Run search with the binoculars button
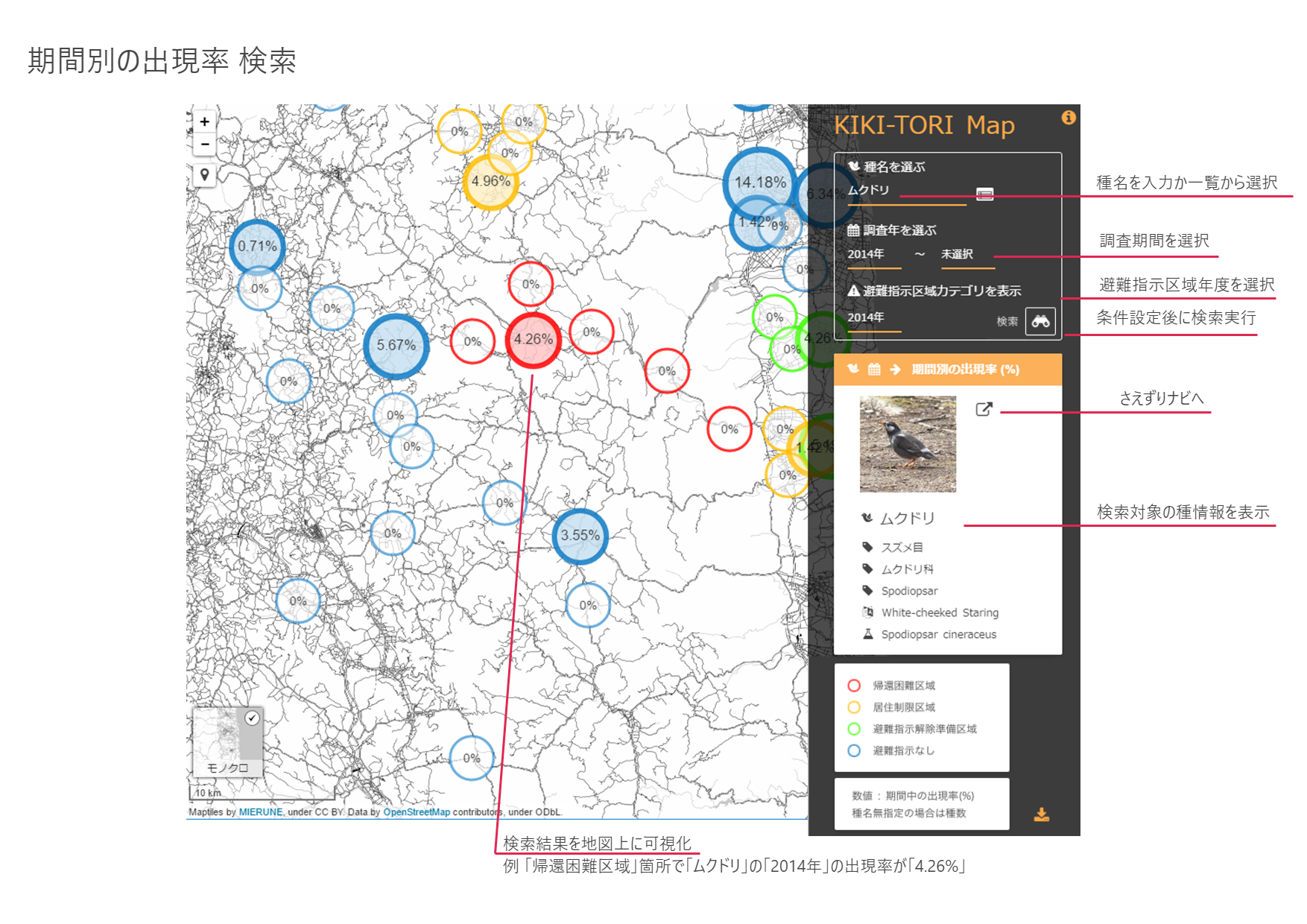The image size is (1307, 924). [x=1040, y=321]
